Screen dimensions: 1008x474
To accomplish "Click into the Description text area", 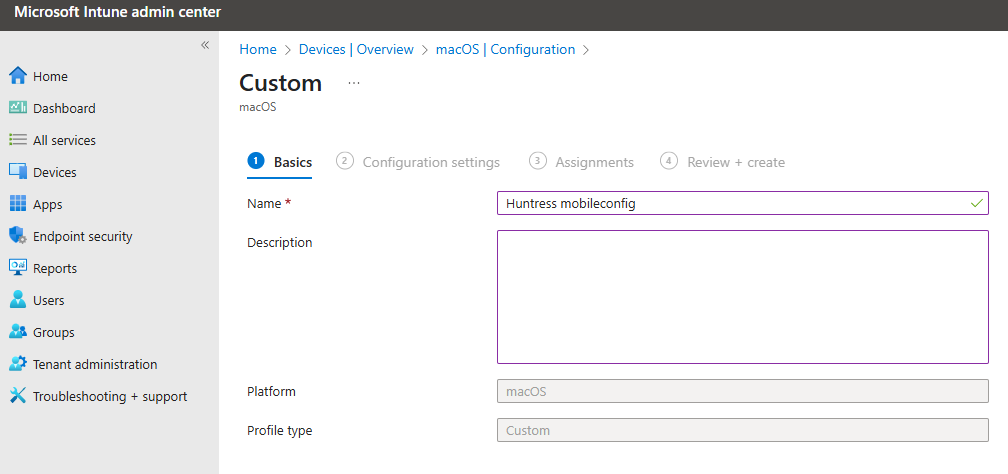I will 742,297.
